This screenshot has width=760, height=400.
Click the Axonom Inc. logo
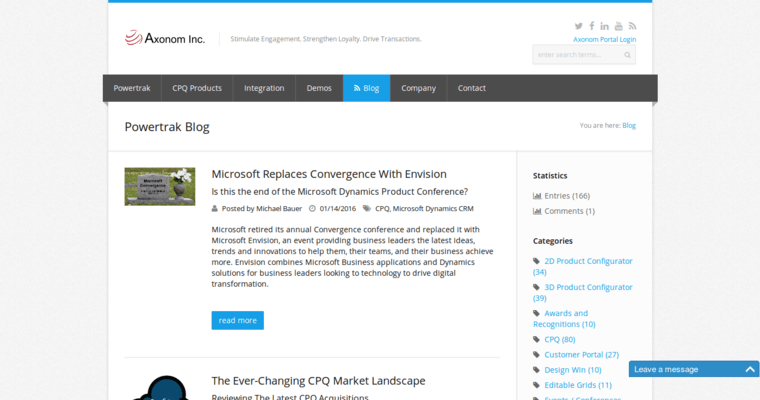click(165, 39)
